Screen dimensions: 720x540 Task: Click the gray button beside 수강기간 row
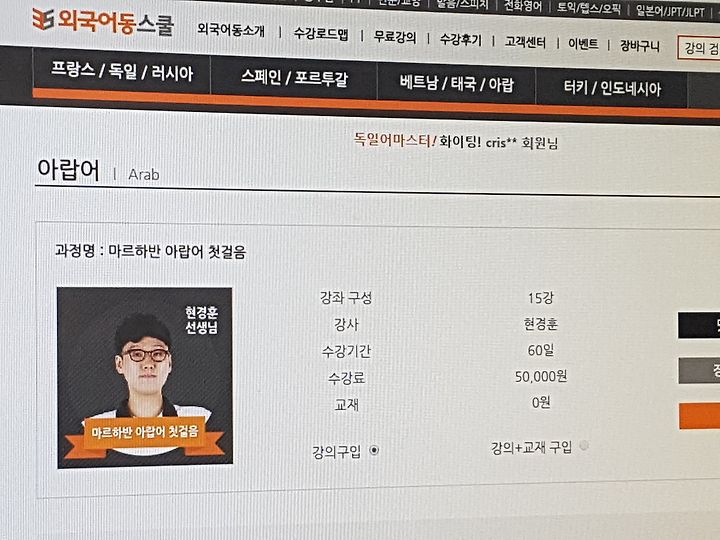[699, 371]
